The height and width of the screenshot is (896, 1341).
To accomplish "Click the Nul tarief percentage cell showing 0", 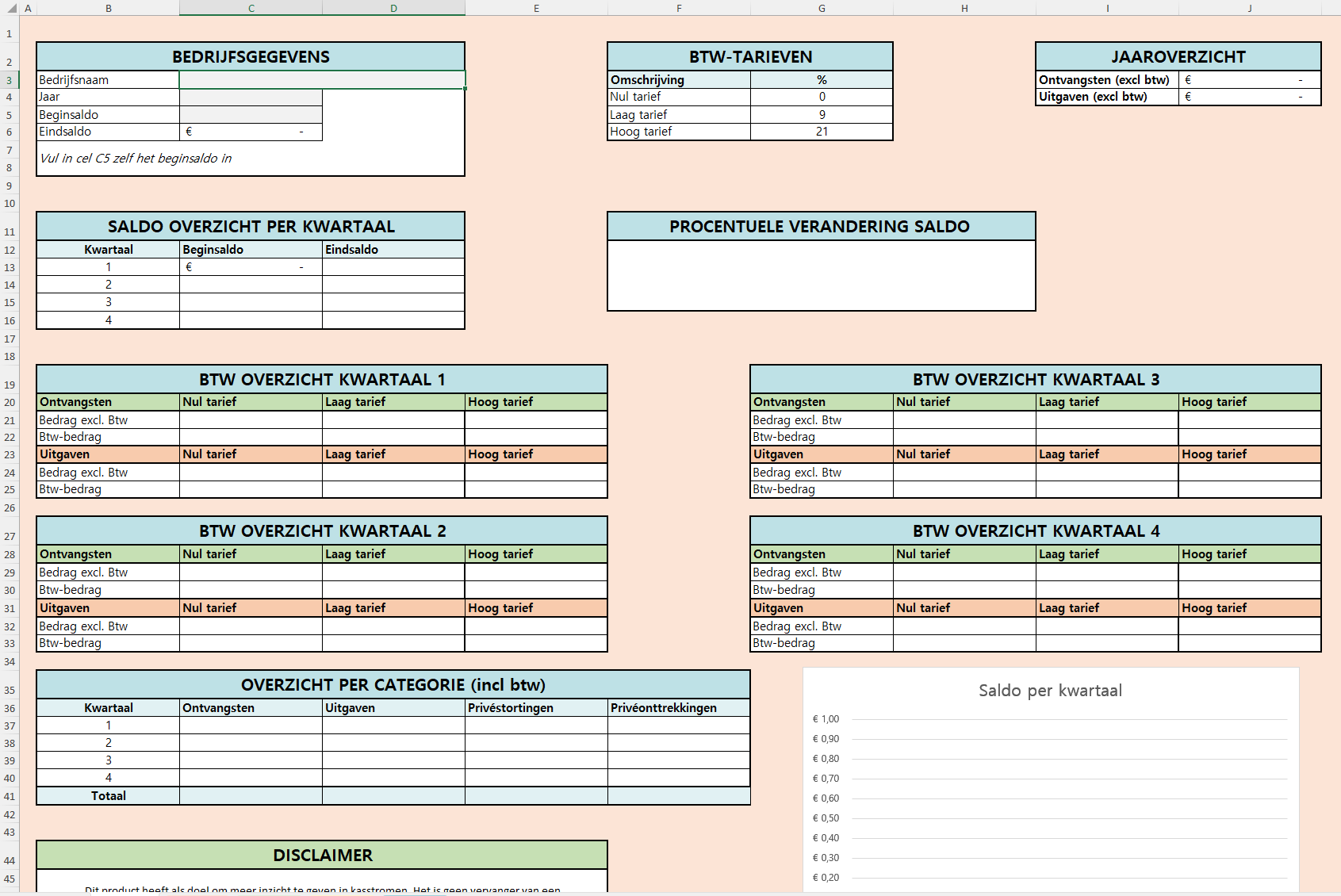I will coord(822,97).
